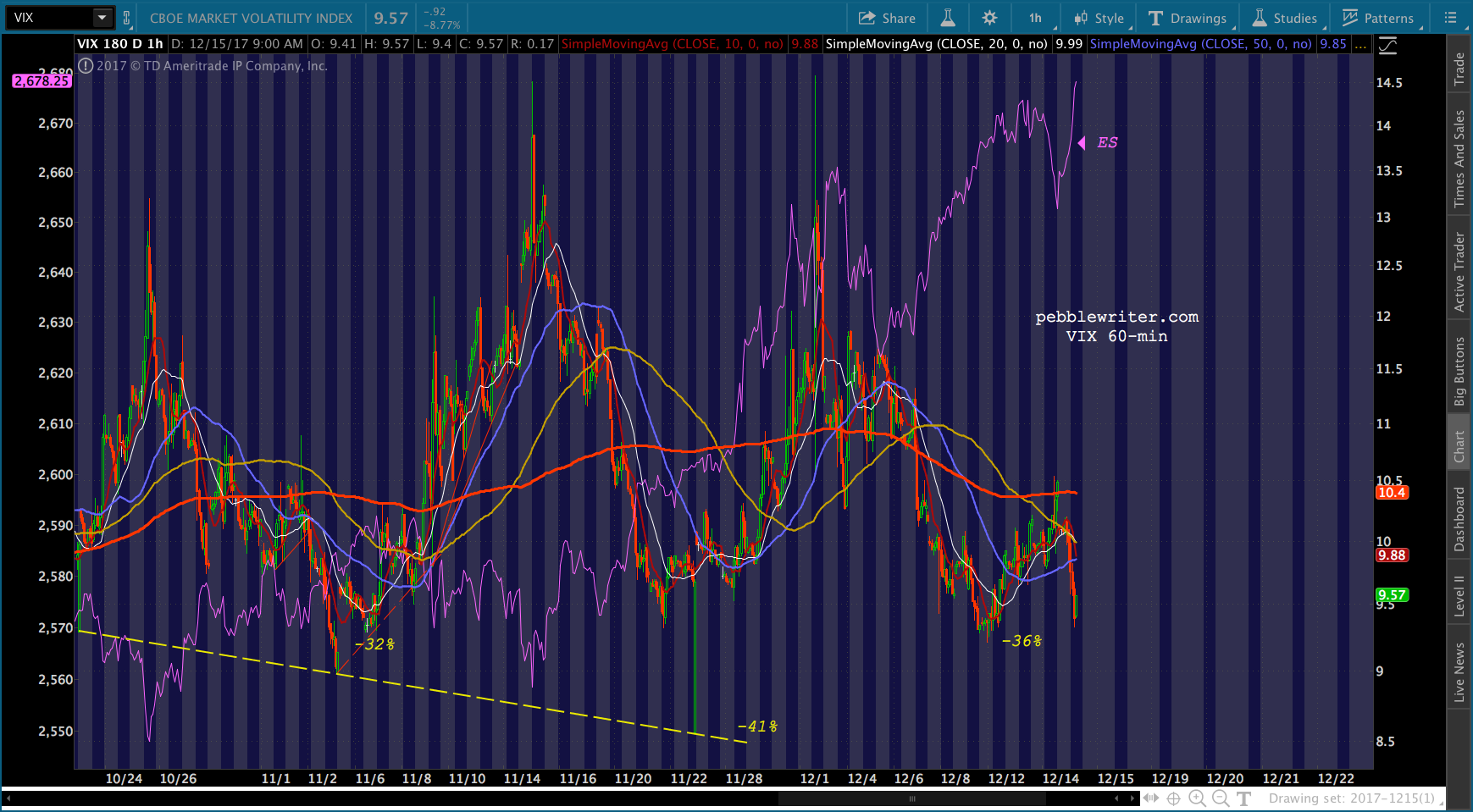Viewport: 1473px width, 812px height.
Task: Open the 1h timeframe dropdown
Action: click(1037, 18)
